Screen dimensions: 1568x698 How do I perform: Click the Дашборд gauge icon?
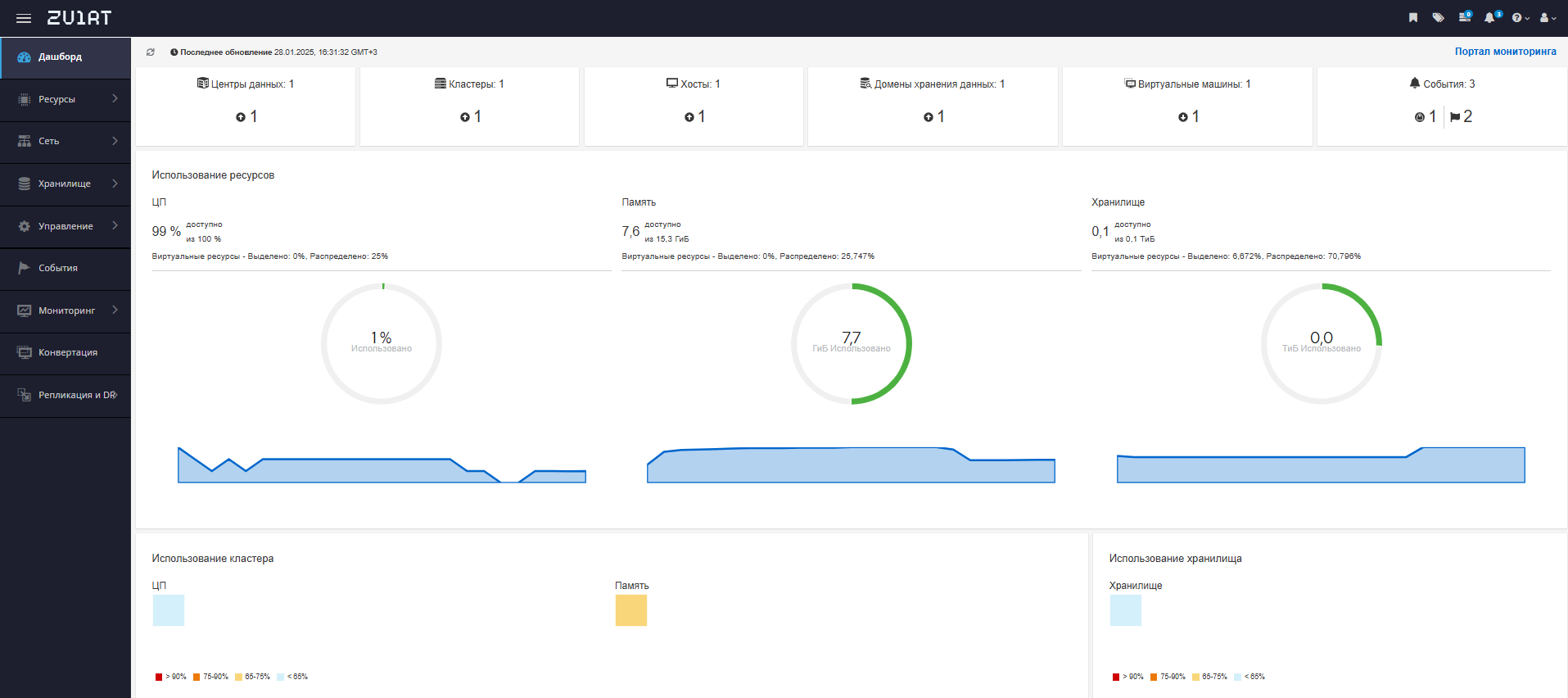click(x=24, y=57)
